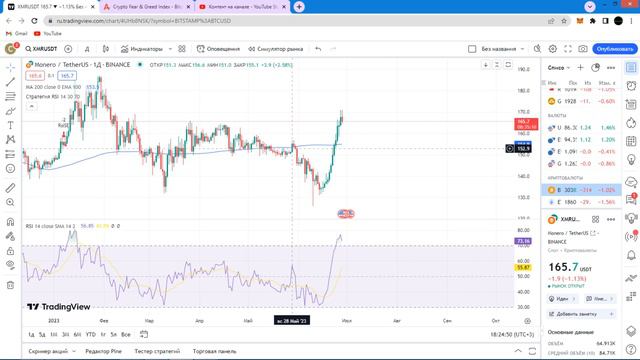Open the Без названия layout dropdown

[x=502, y=49]
